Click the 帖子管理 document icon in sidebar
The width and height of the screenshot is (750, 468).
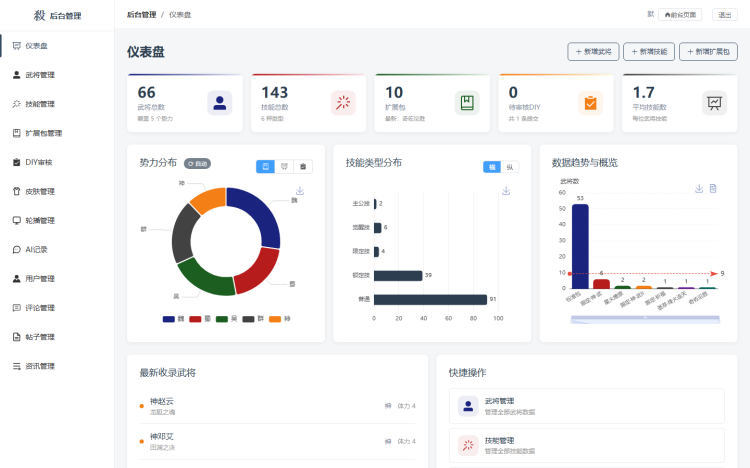[x=17, y=337]
